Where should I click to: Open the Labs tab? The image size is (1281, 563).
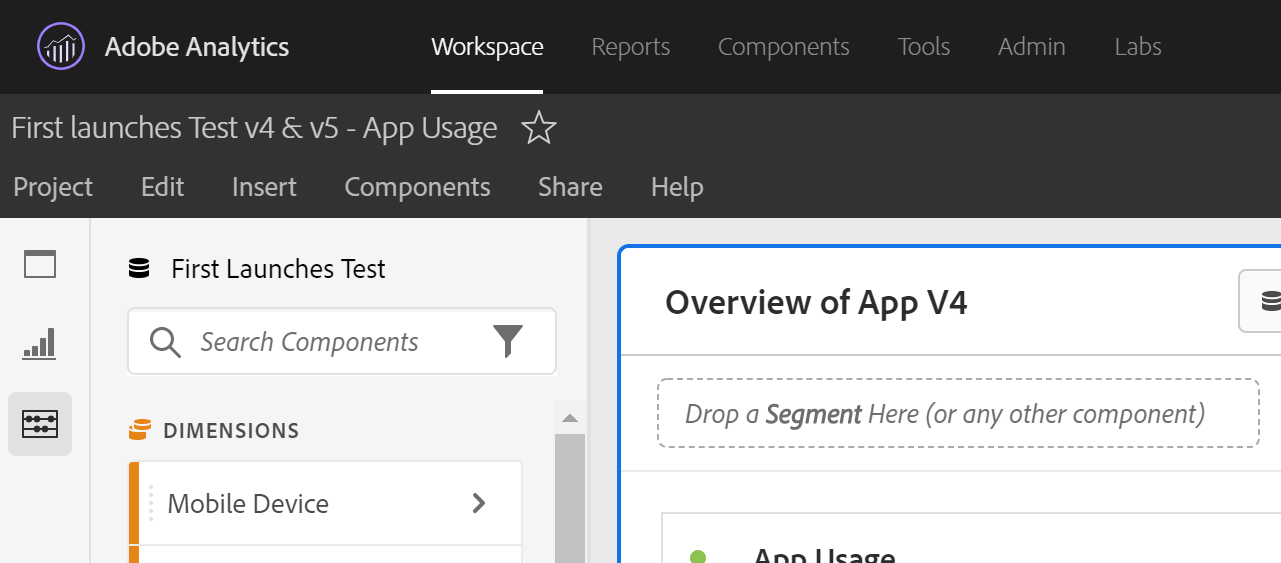pyautogui.click(x=1137, y=47)
